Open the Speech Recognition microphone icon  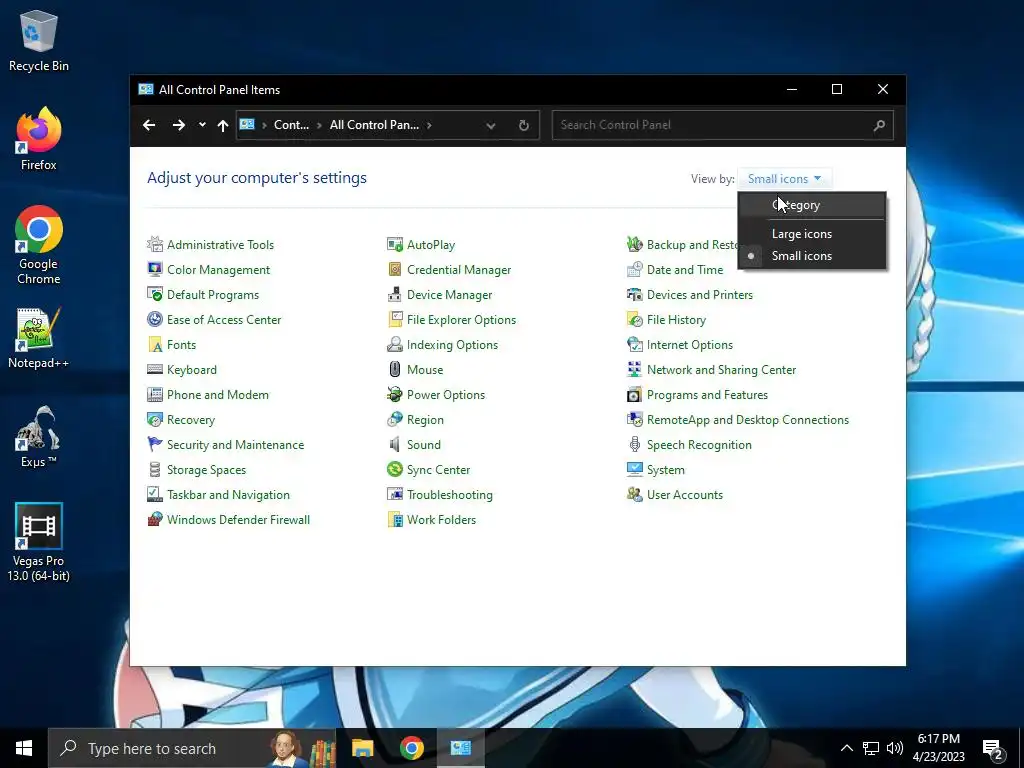(x=634, y=444)
